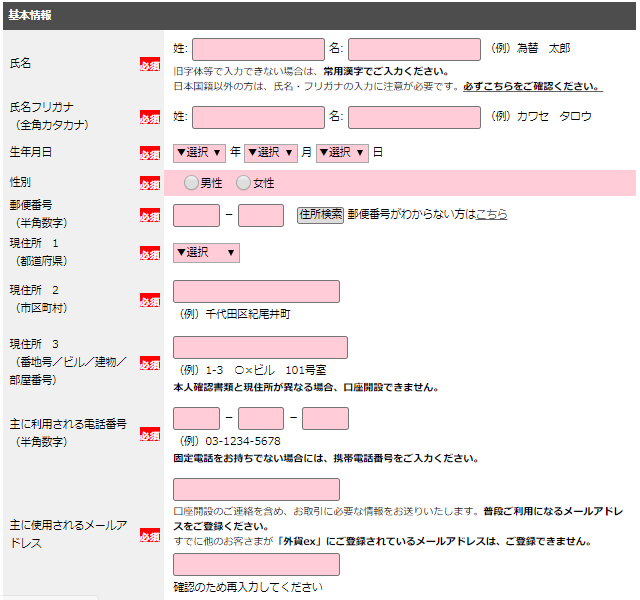The width and height of the screenshot is (640, 600).
Task: Click the first メールアドレス input field
Action: click(x=256, y=489)
